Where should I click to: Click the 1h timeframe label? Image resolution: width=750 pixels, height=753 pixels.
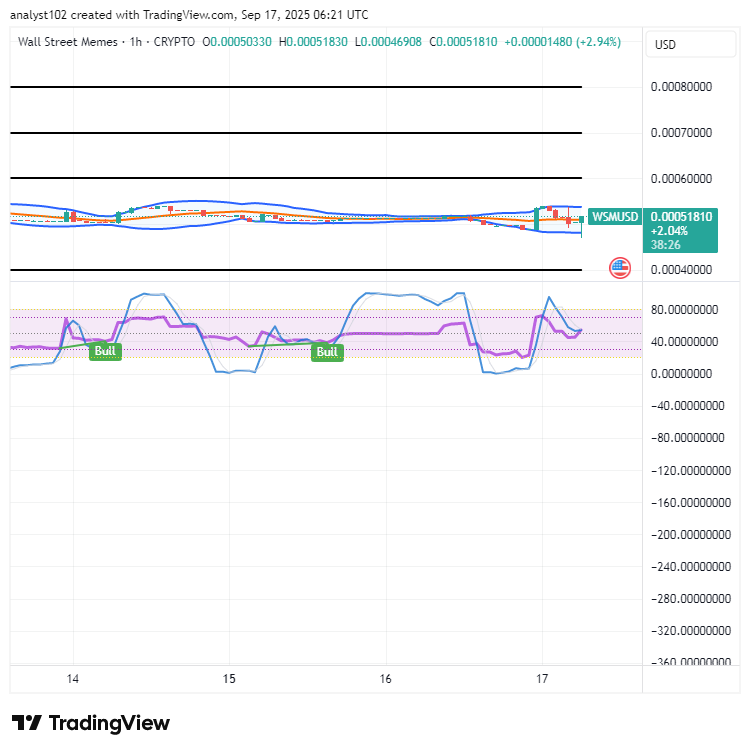point(136,42)
